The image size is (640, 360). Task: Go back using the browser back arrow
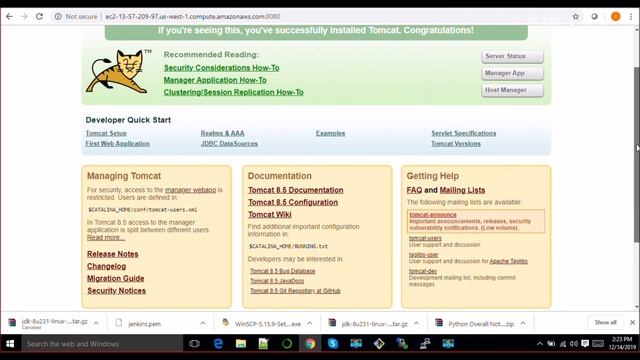point(9,16)
